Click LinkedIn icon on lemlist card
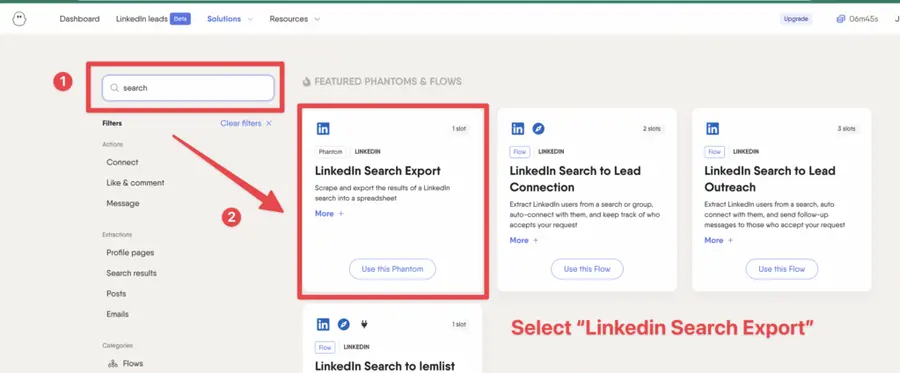900x373 pixels. [x=323, y=324]
